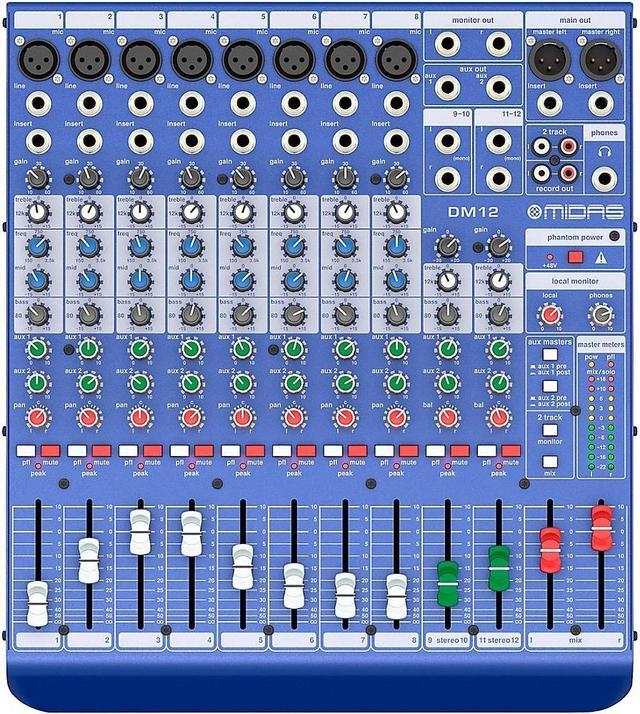Select the channel 1 XLR mic input
Viewport: 640px width, 714px height.
38,60
